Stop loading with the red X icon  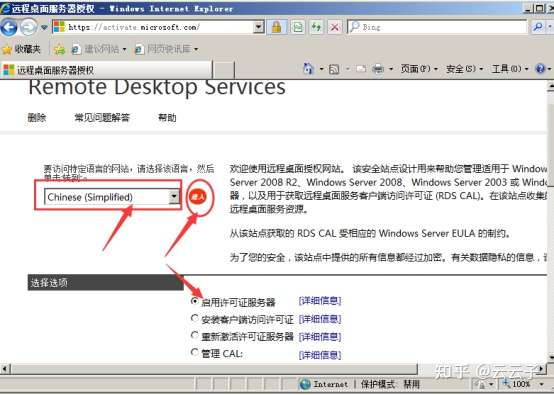(334, 27)
